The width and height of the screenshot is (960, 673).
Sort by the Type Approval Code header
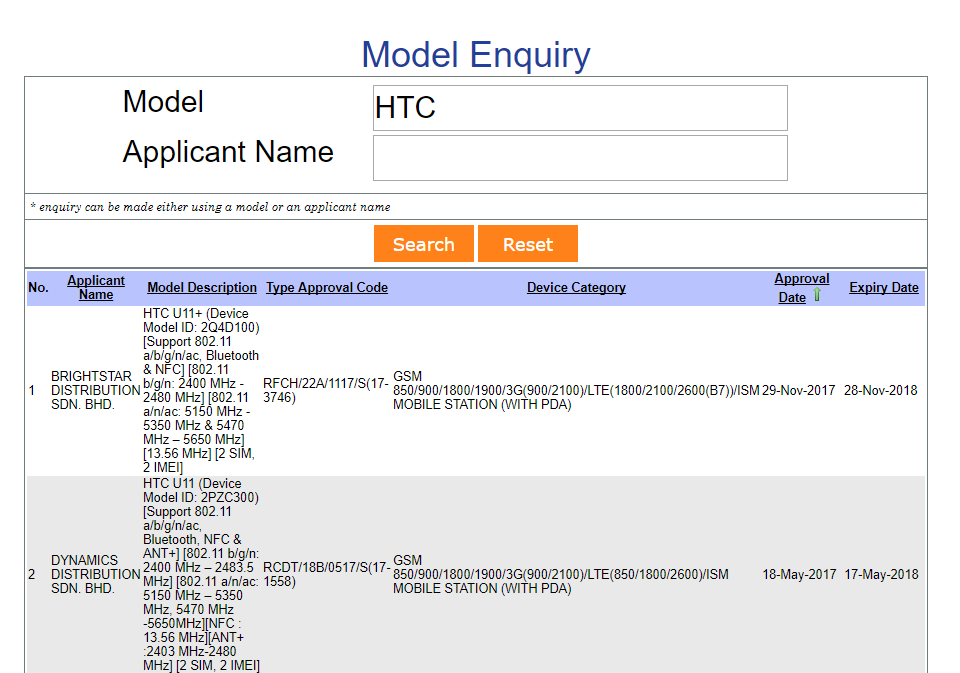(x=326, y=288)
